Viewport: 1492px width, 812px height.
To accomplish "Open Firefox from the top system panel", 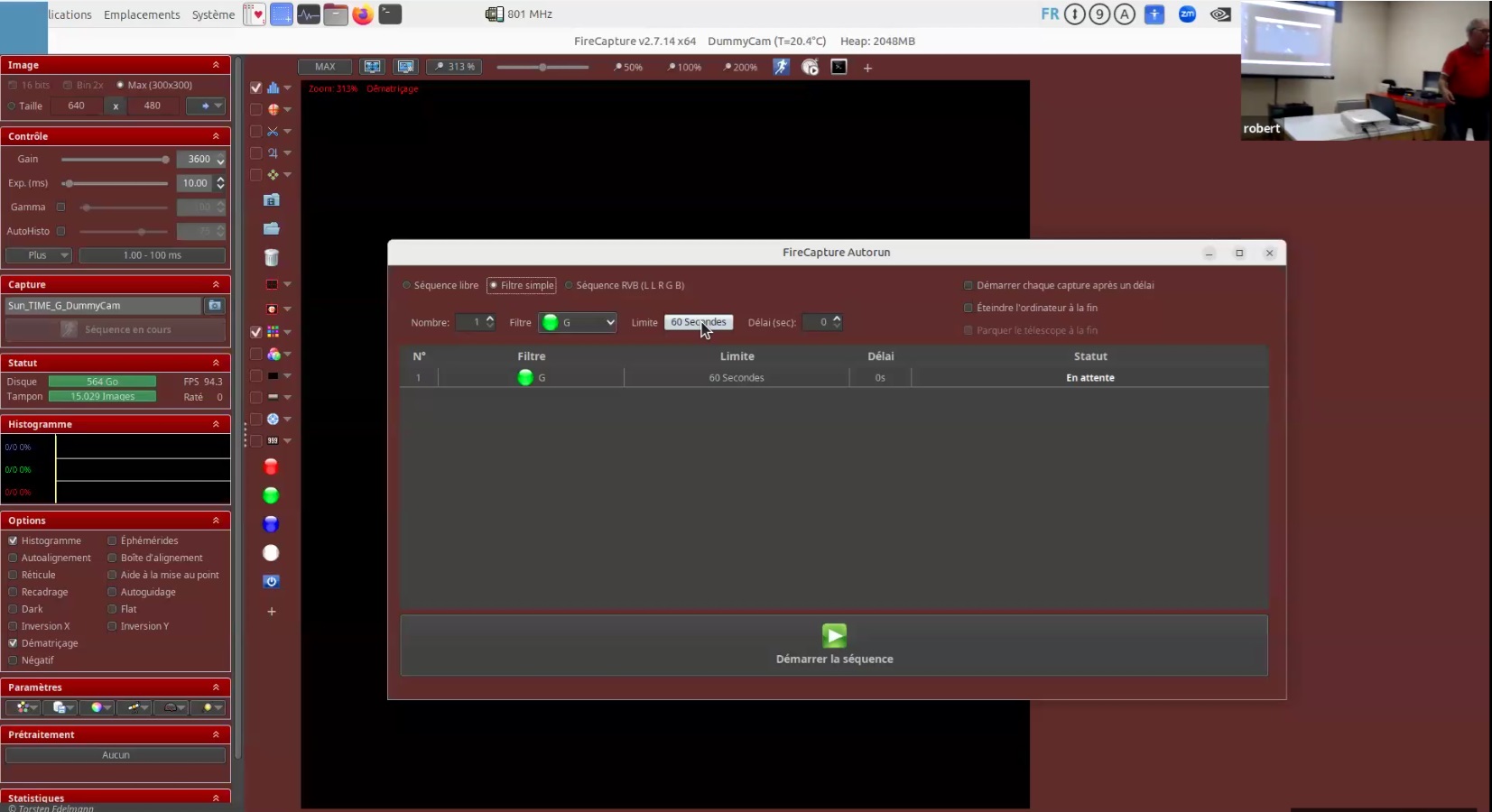I will (363, 14).
